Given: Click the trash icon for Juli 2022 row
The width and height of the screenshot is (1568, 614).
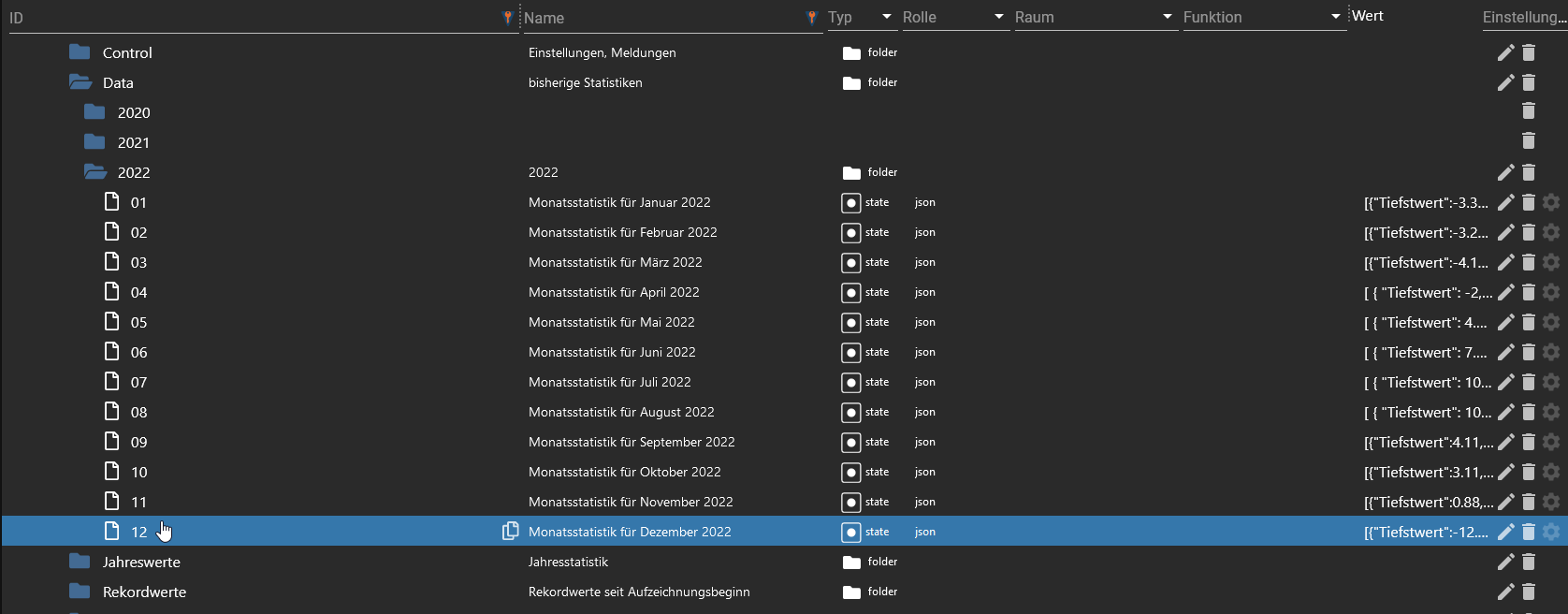Looking at the screenshot, I should coord(1529,382).
